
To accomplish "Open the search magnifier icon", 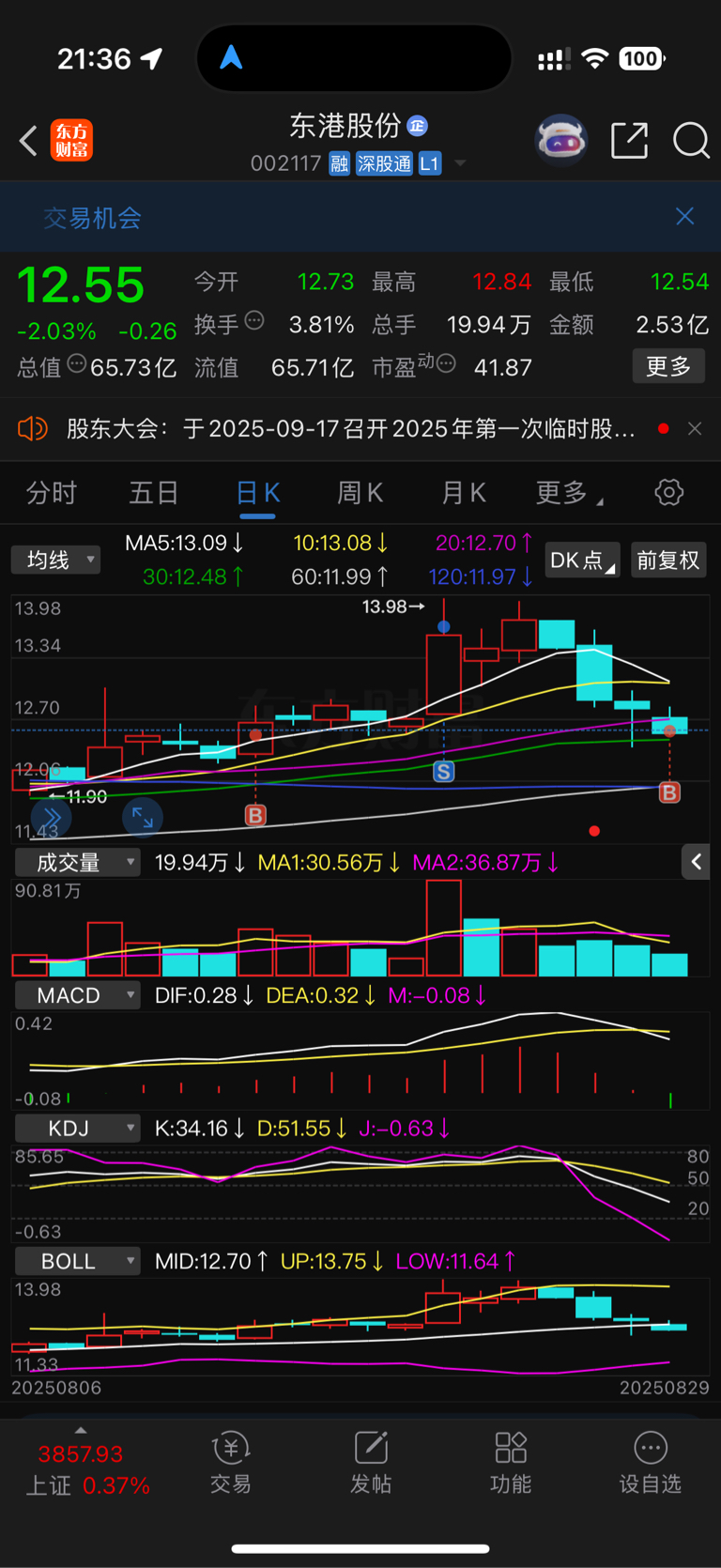I will (x=691, y=141).
